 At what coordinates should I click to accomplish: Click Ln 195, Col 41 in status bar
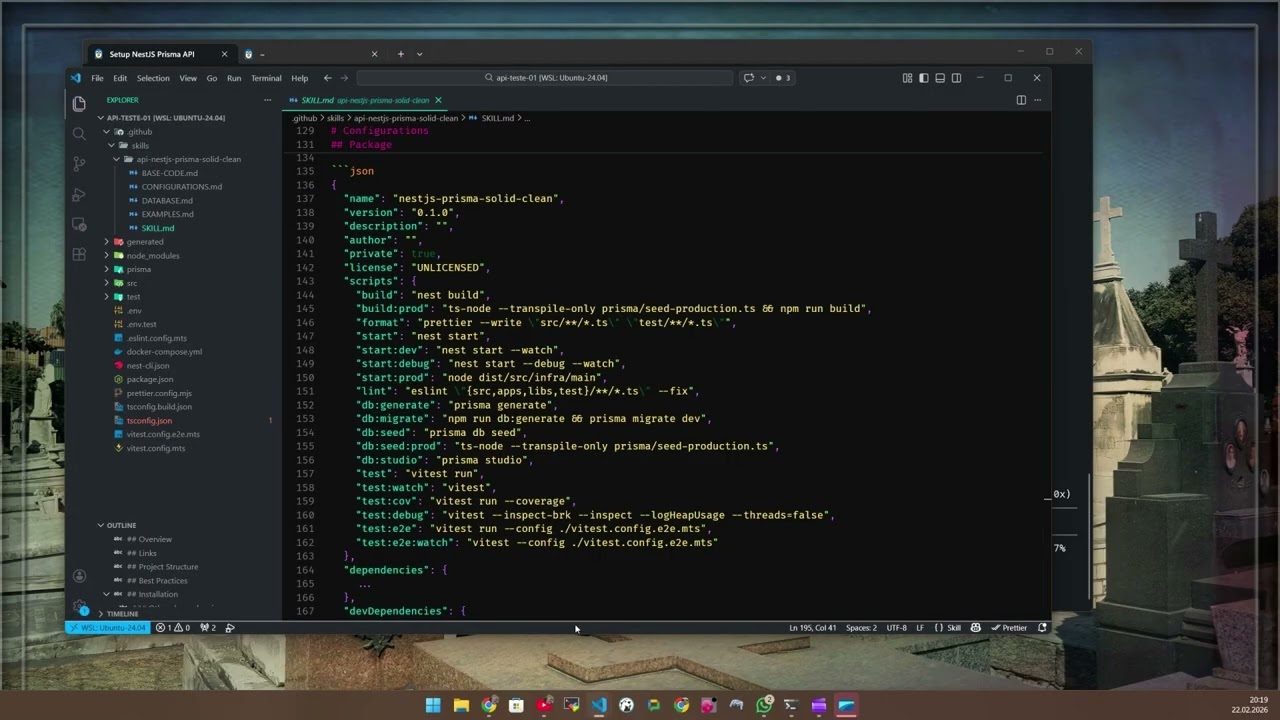812,628
